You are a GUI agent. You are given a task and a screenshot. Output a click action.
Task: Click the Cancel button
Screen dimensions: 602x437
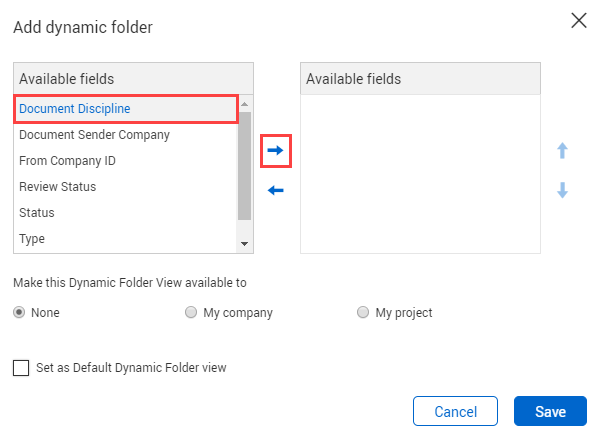(x=455, y=411)
